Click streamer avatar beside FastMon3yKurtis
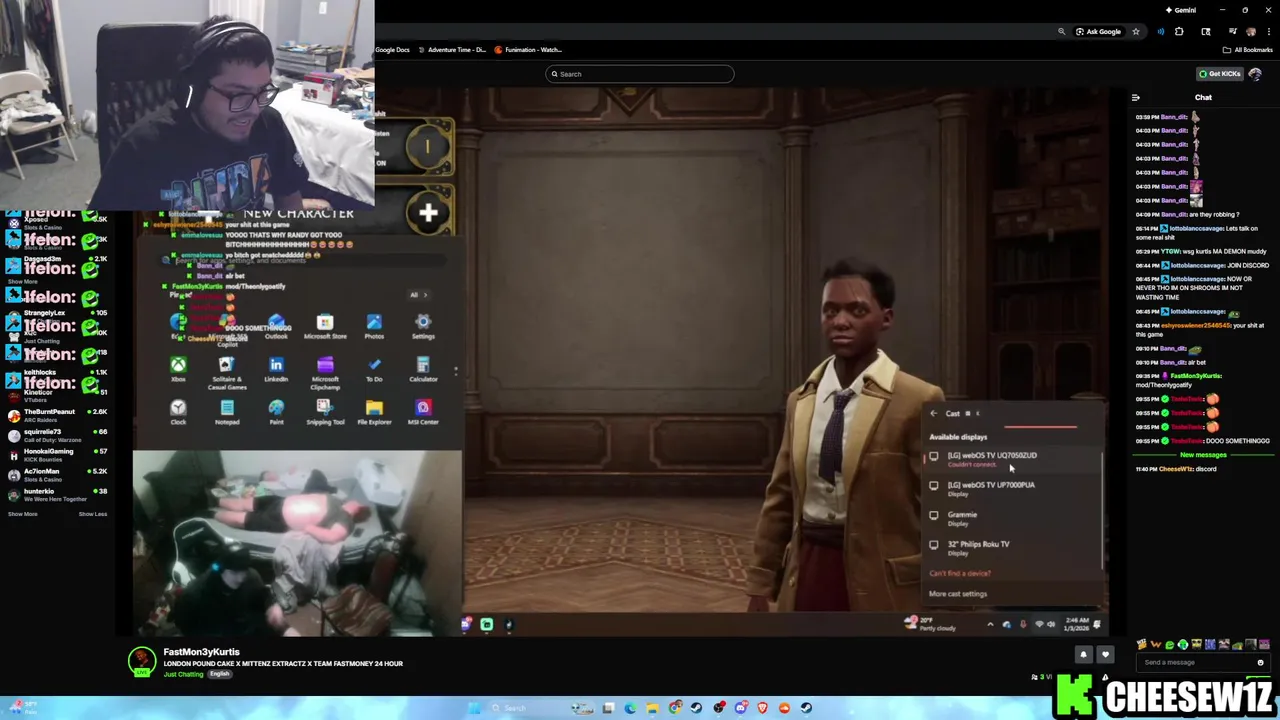The height and width of the screenshot is (720, 1280). [x=143, y=661]
